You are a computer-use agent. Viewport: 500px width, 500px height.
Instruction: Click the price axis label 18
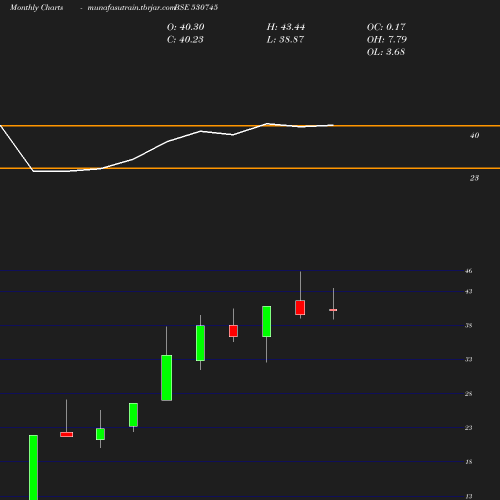click(x=468, y=462)
